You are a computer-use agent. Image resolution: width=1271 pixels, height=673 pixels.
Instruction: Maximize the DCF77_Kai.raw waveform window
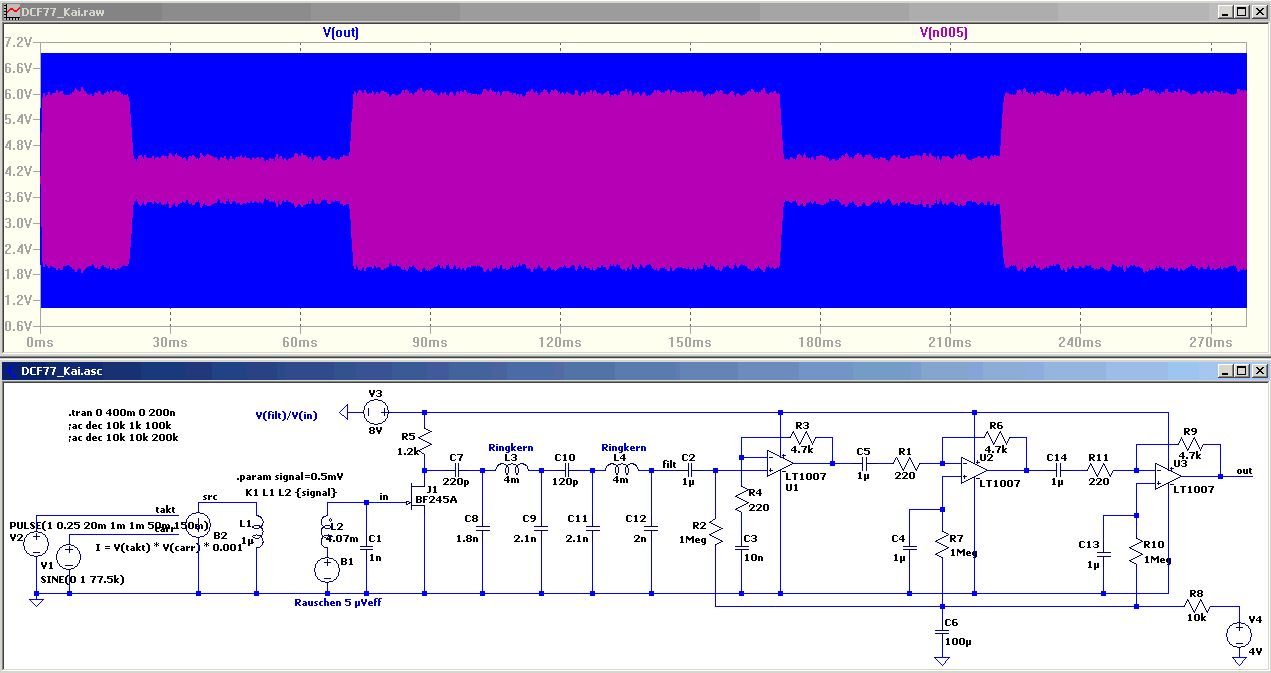1242,11
